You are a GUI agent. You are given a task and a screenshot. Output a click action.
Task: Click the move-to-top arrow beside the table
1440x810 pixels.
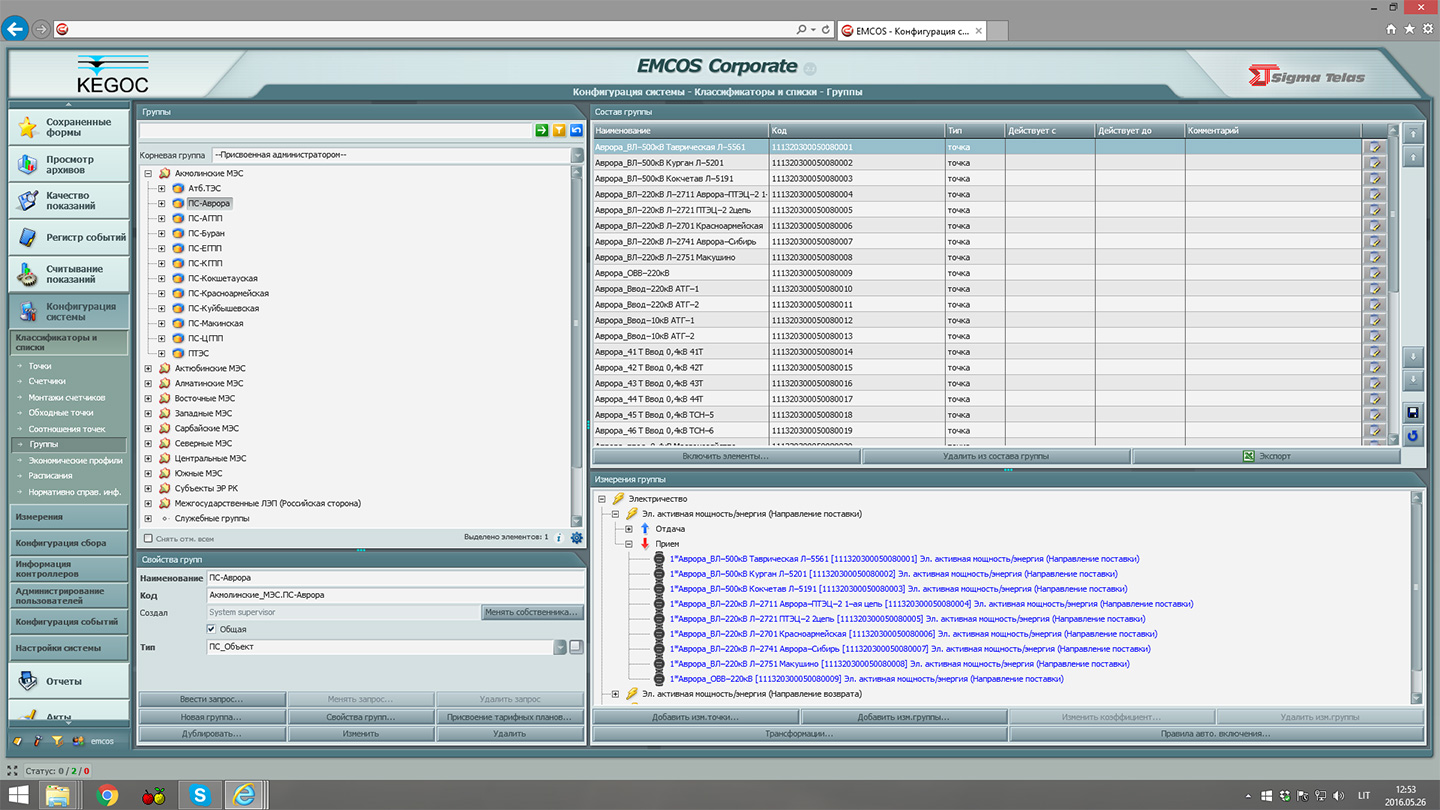pyautogui.click(x=1412, y=134)
